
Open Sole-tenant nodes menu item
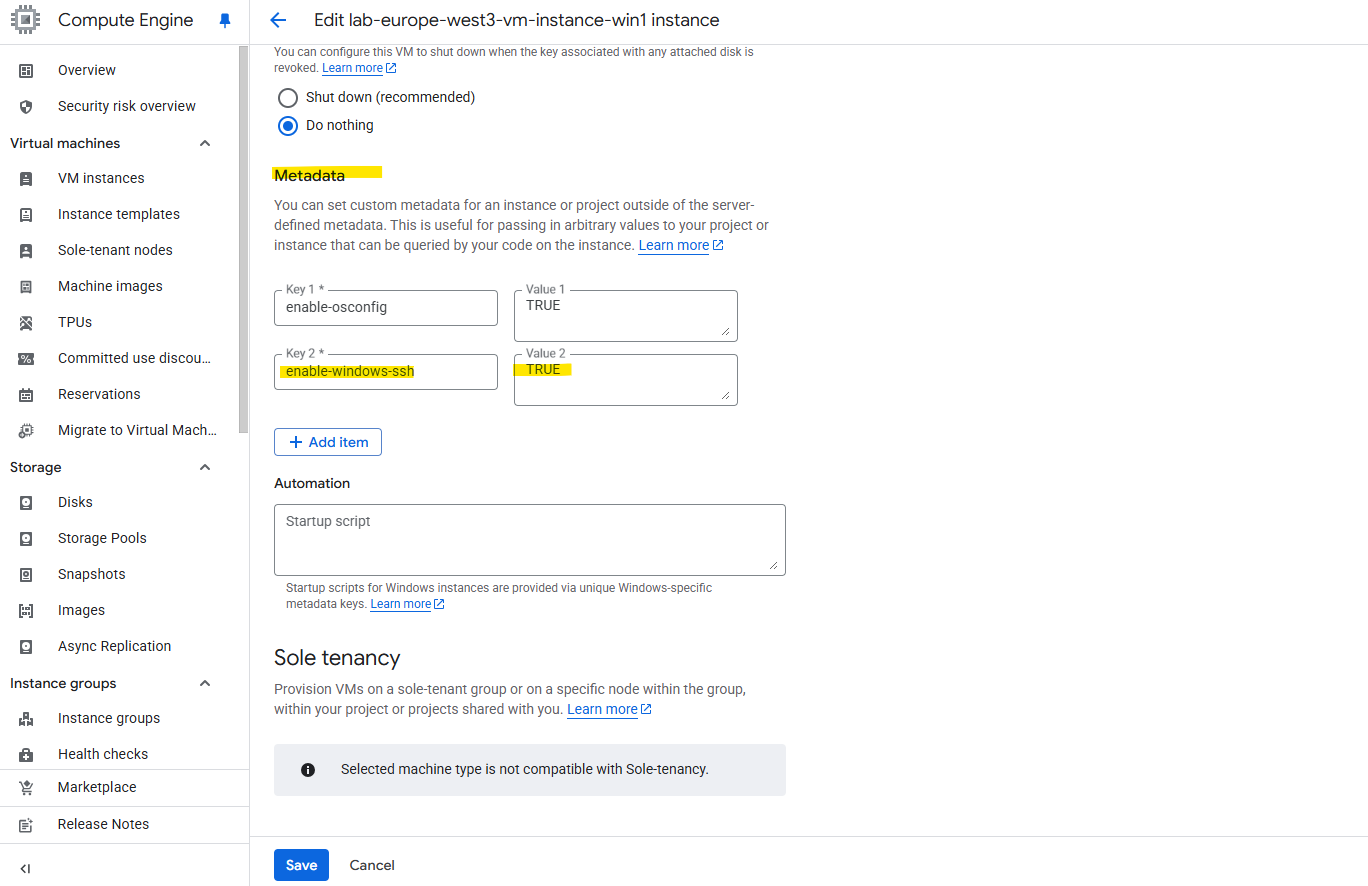(x=115, y=250)
